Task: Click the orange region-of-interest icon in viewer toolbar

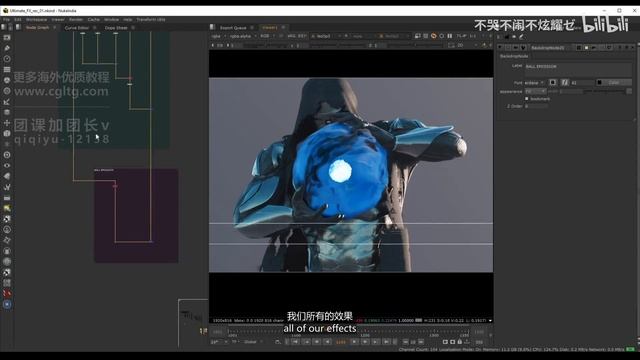Action: click(433, 36)
